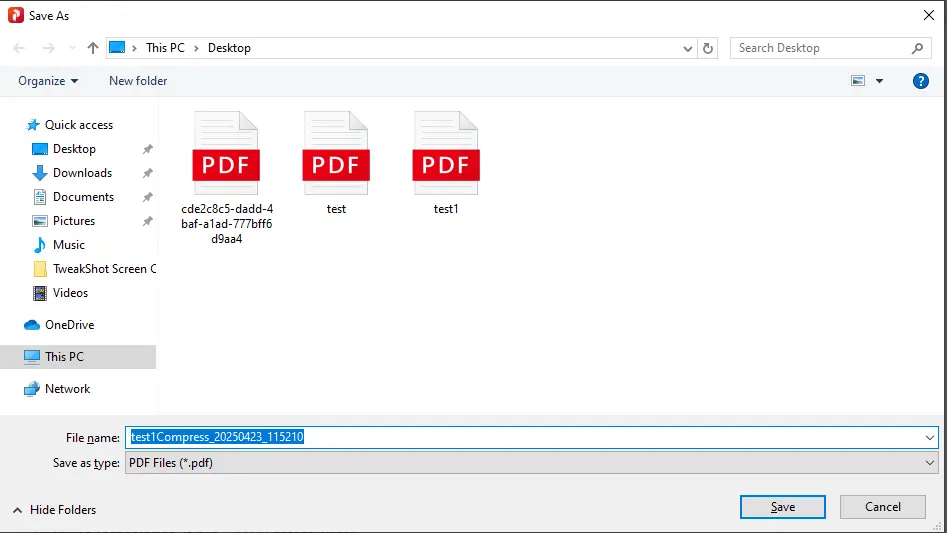This screenshot has width=947, height=533.
Task: Open the recent locations dropdown arrow
Action: coord(72,48)
